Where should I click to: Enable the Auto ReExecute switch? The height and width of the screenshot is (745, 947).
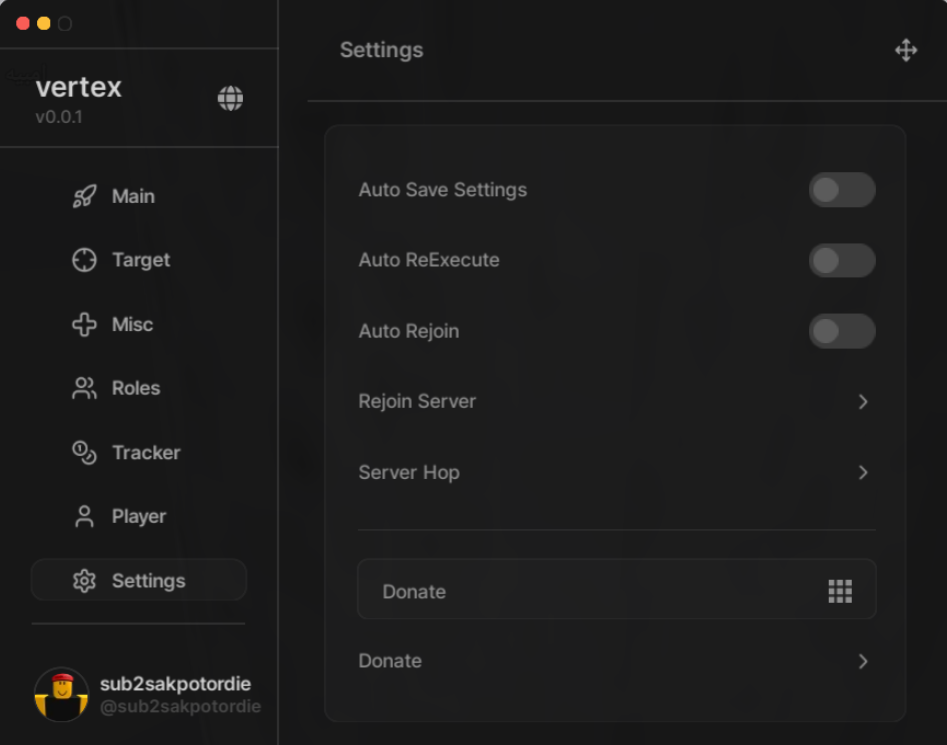click(842, 261)
